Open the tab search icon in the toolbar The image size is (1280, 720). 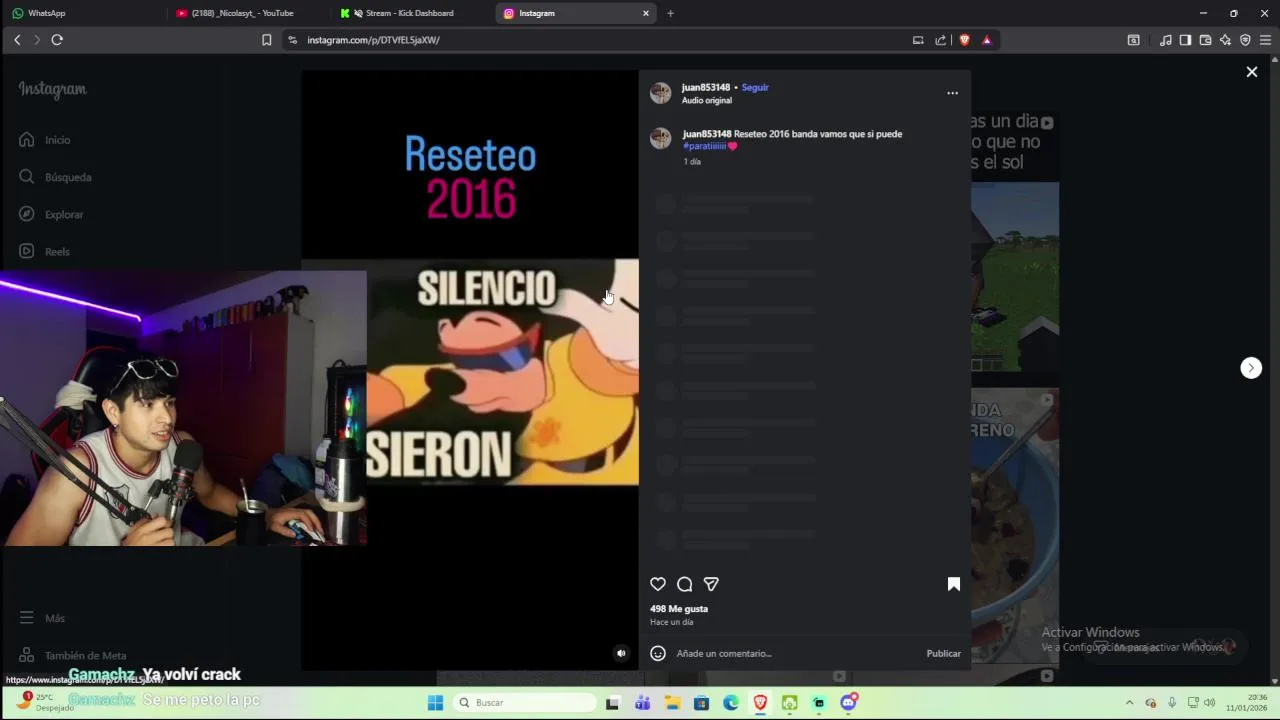coord(1133,40)
